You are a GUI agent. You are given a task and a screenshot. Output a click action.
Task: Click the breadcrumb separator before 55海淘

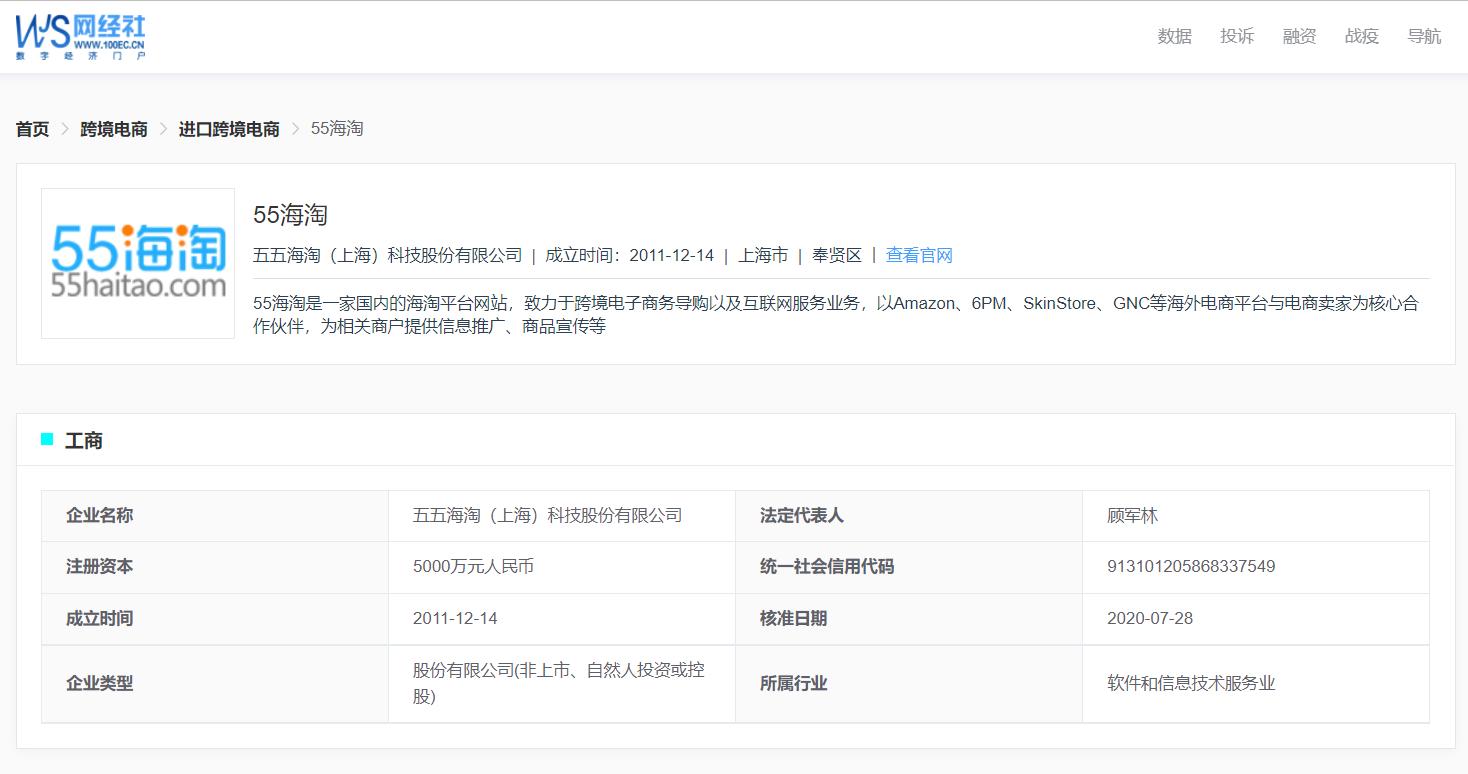pos(296,129)
